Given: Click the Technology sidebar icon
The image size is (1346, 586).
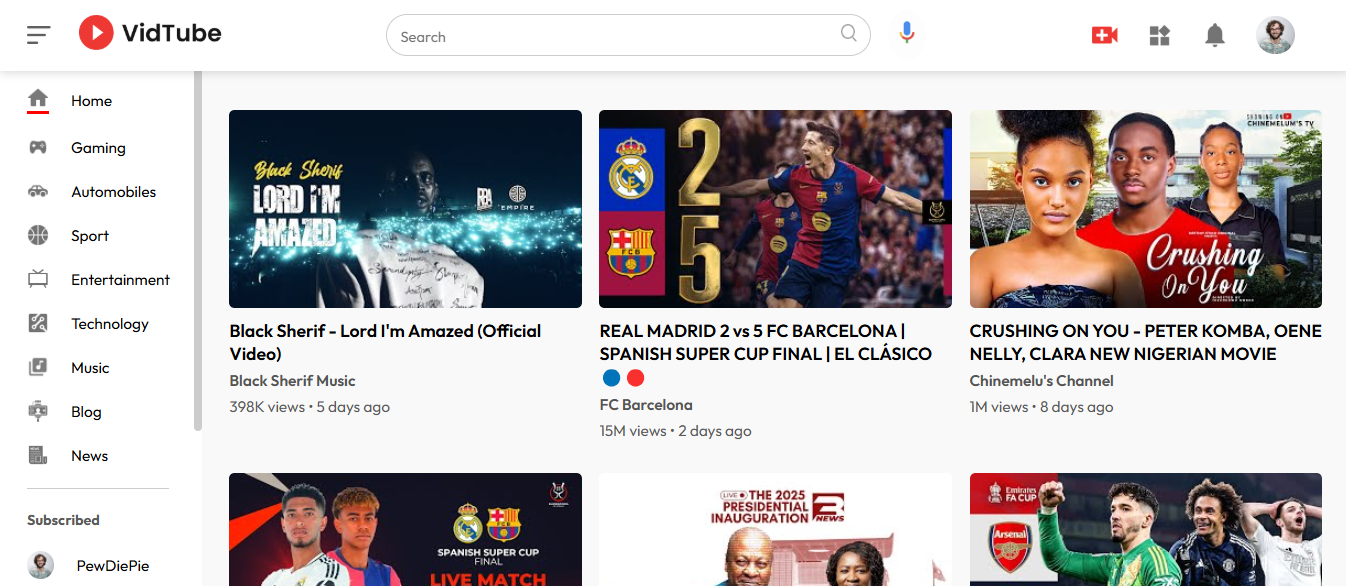Looking at the screenshot, I should pos(38,323).
